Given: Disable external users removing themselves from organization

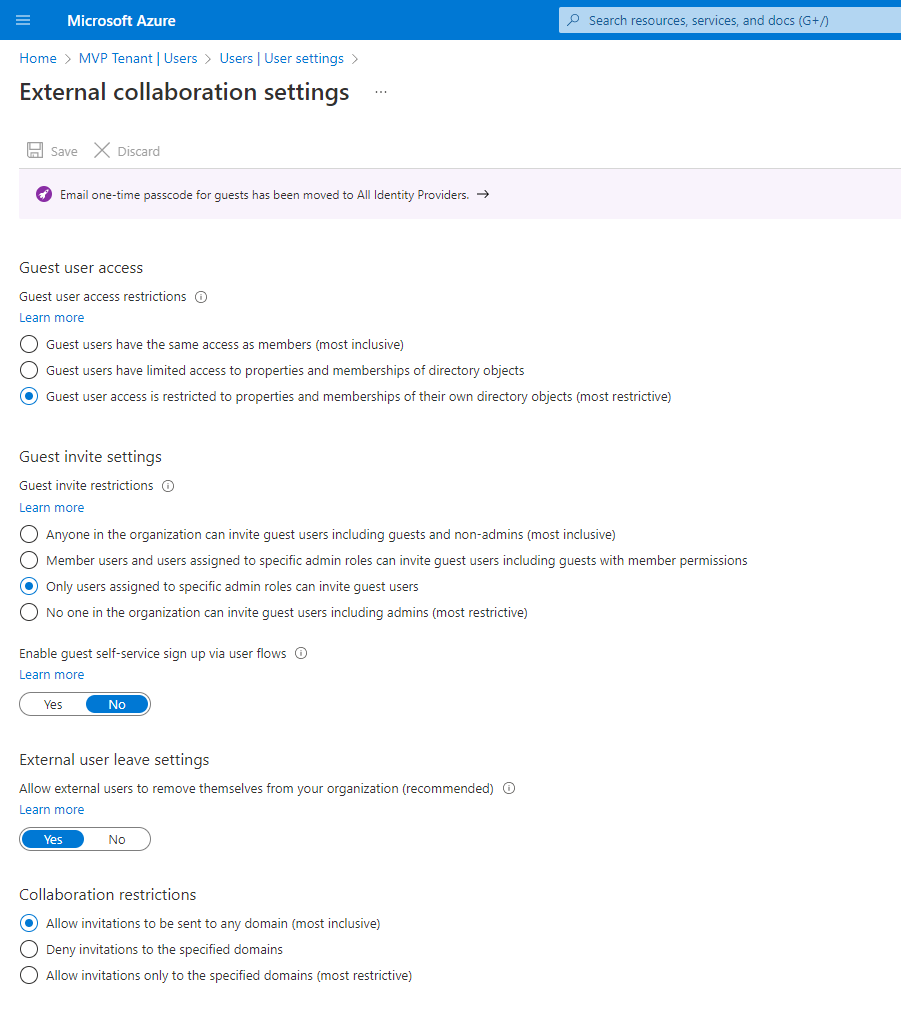Looking at the screenshot, I should 117,839.
